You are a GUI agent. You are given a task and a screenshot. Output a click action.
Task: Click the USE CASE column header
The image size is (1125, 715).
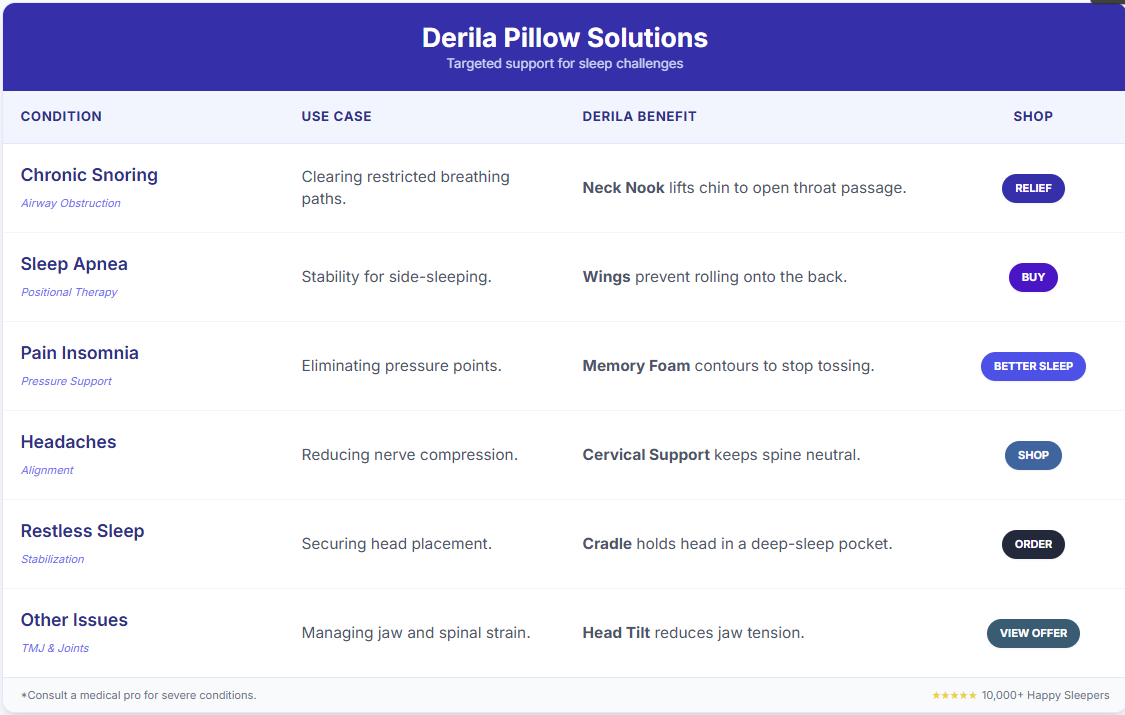336,116
